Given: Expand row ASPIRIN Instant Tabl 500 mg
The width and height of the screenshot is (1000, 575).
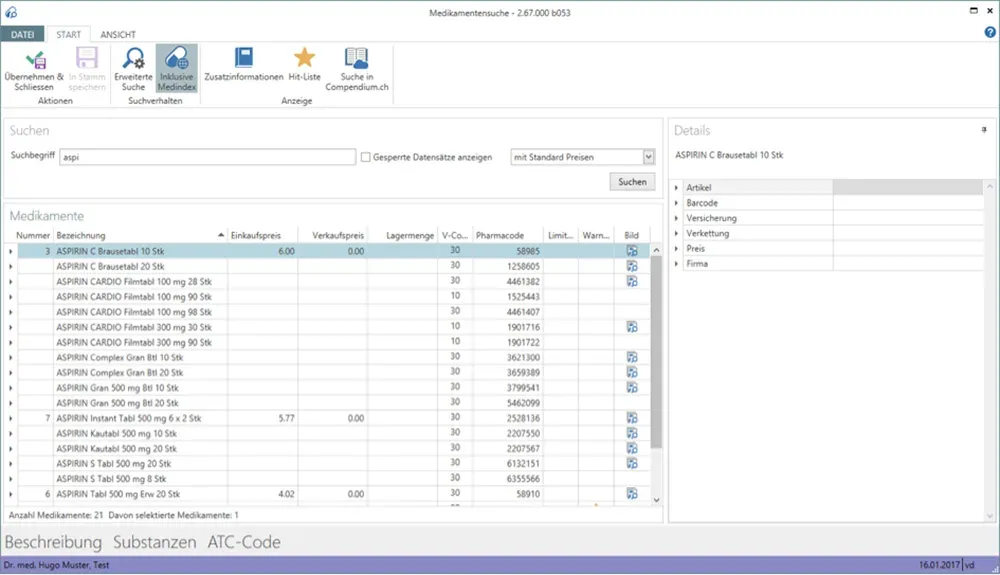Looking at the screenshot, I should pos(11,419).
